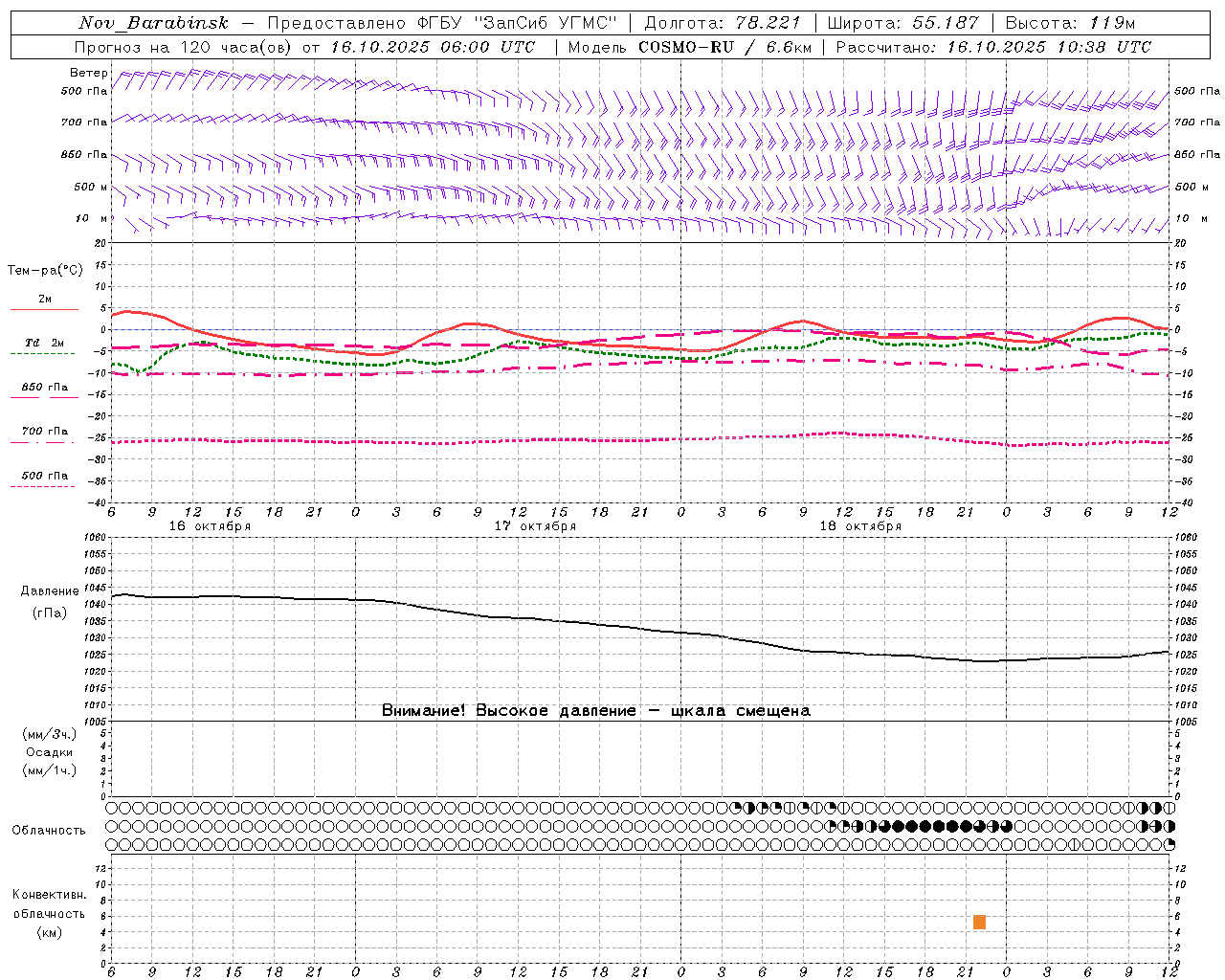The image size is (1225, 980).
Task: Select the 500 гПа temperature legend label
Action: click(45, 476)
